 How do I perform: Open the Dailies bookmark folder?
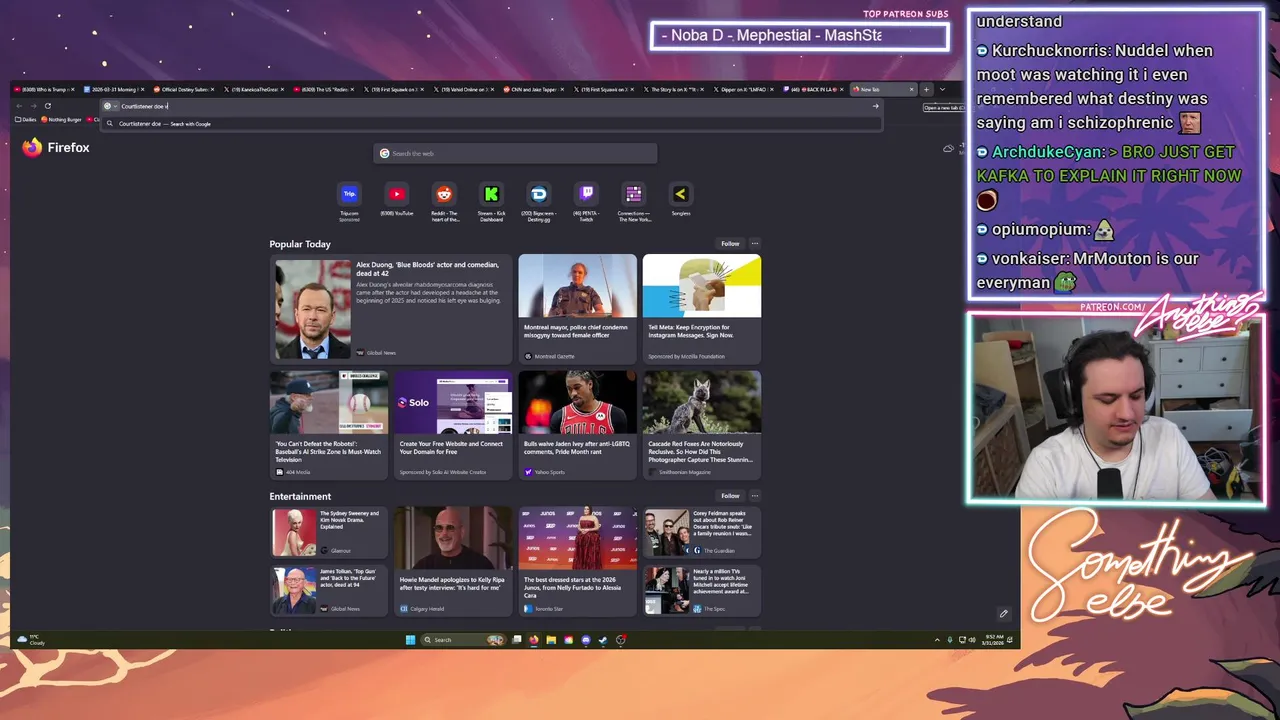(25, 119)
